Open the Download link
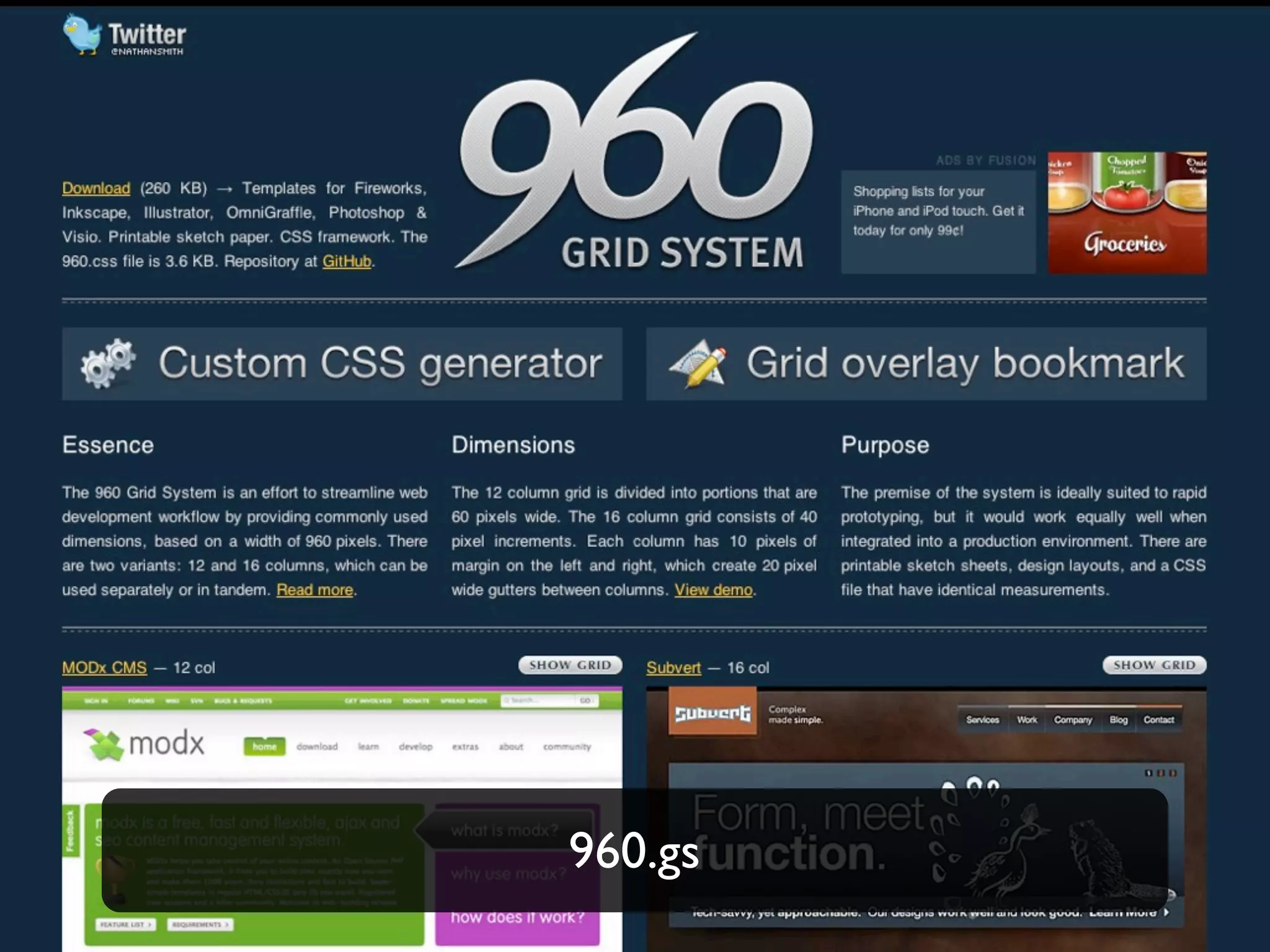Image resolution: width=1270 pixels, height=952 pixels. click(96, 188)
